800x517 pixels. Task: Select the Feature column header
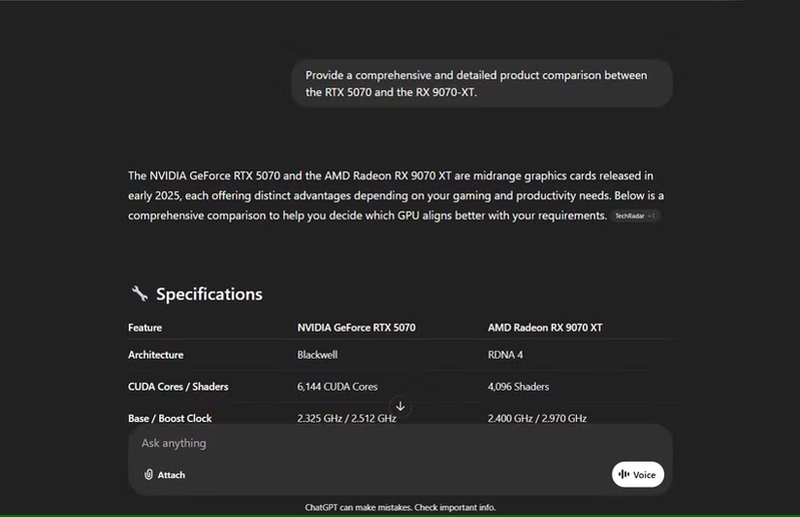pos(145,327)
